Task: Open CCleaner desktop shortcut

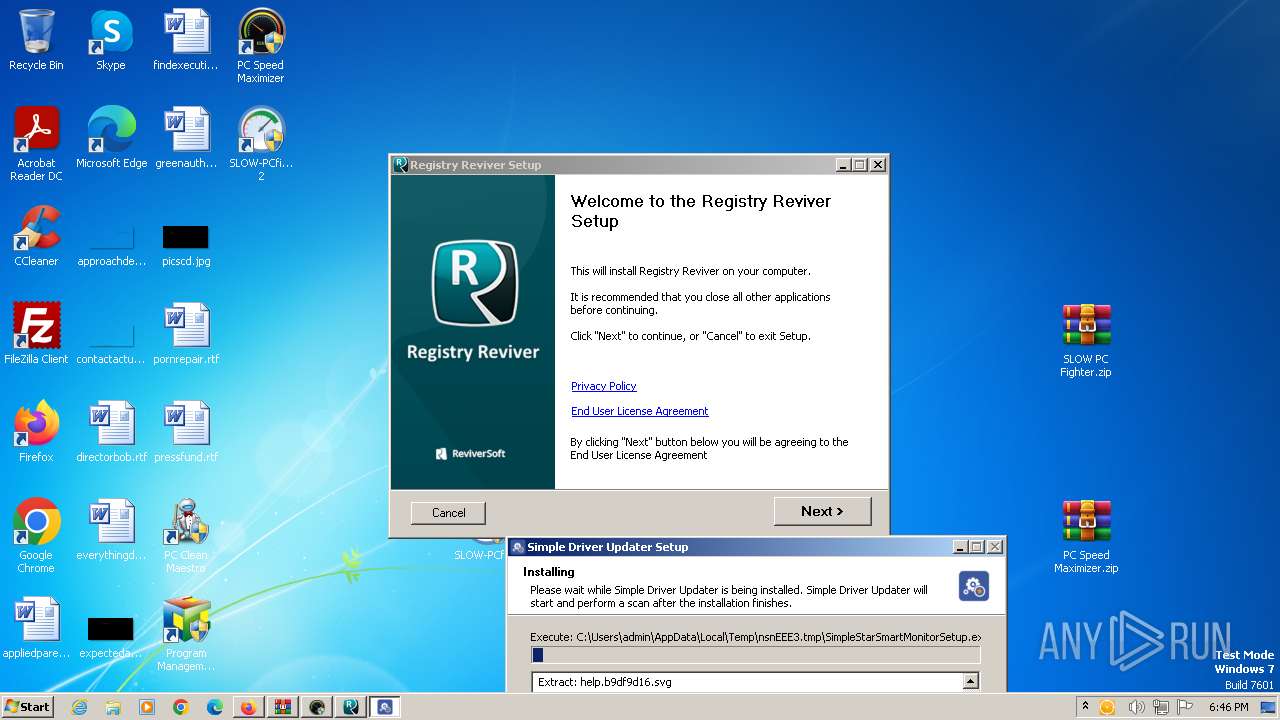Action: [x=36, y=237]
